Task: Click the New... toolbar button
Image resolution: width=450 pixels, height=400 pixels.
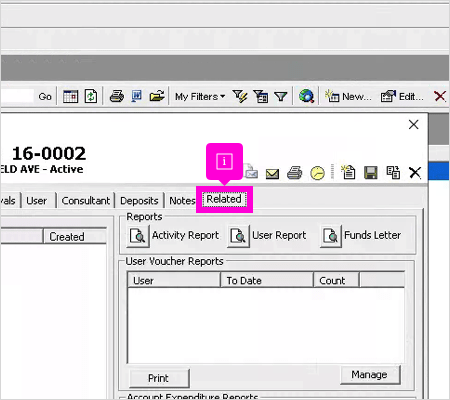Action: coord(348,97)
